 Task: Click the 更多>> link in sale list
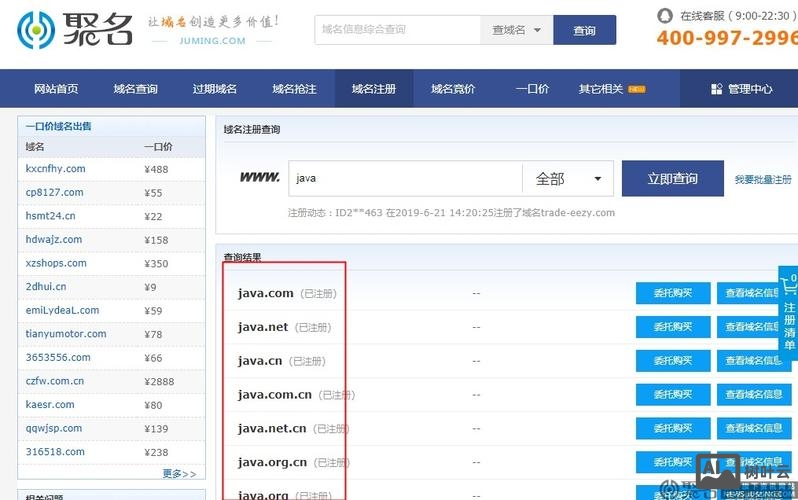click(179, 473)
